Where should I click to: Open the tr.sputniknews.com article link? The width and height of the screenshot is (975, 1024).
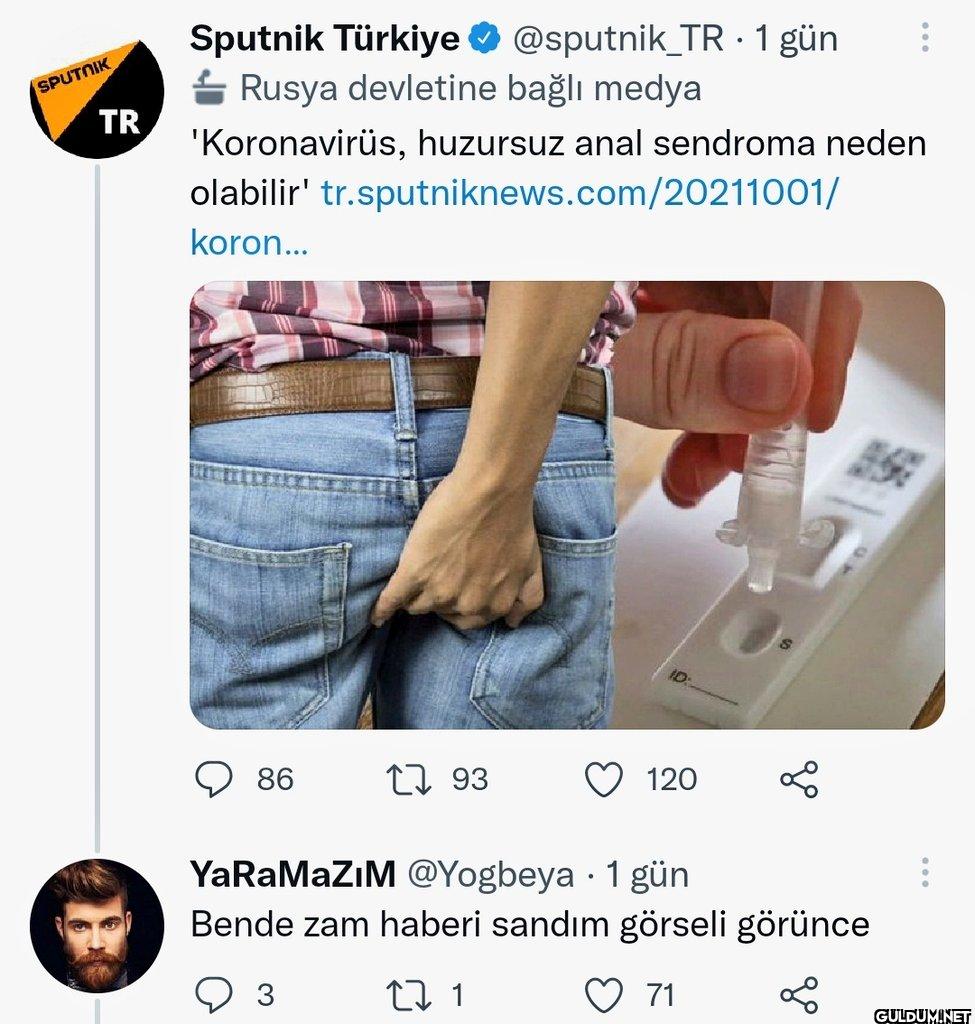click(580, 193)
